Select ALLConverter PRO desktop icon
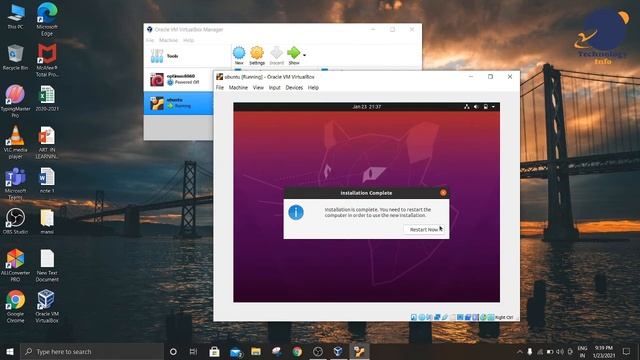 pyautogui.click(x=16, y=266)
